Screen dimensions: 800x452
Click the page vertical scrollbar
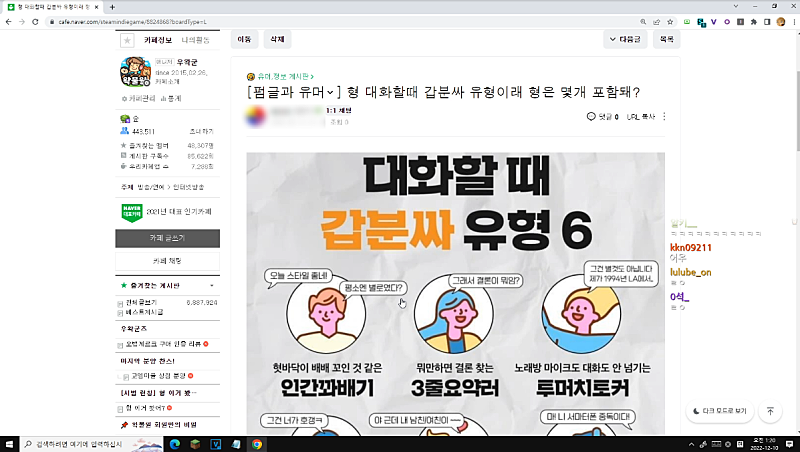797,111
